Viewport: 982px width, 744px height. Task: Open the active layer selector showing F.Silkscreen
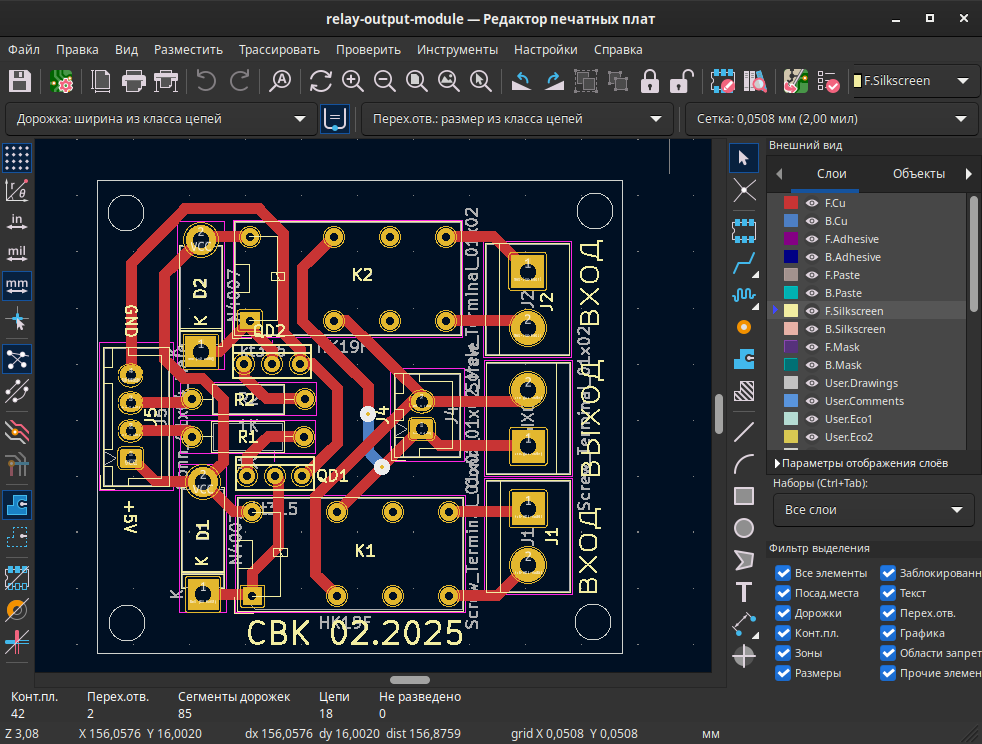[916, 81]
